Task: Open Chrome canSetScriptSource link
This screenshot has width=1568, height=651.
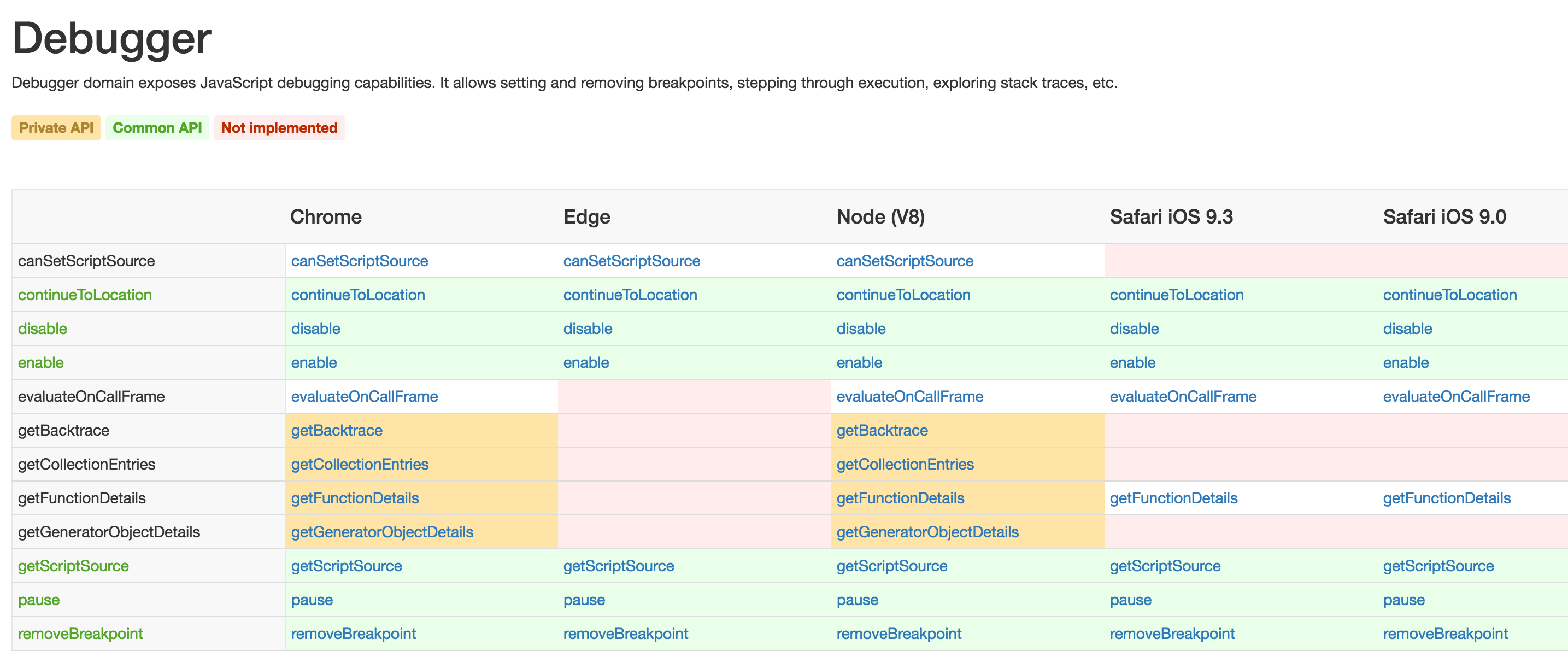Action: pyautogui.click(x=359, y=261)
